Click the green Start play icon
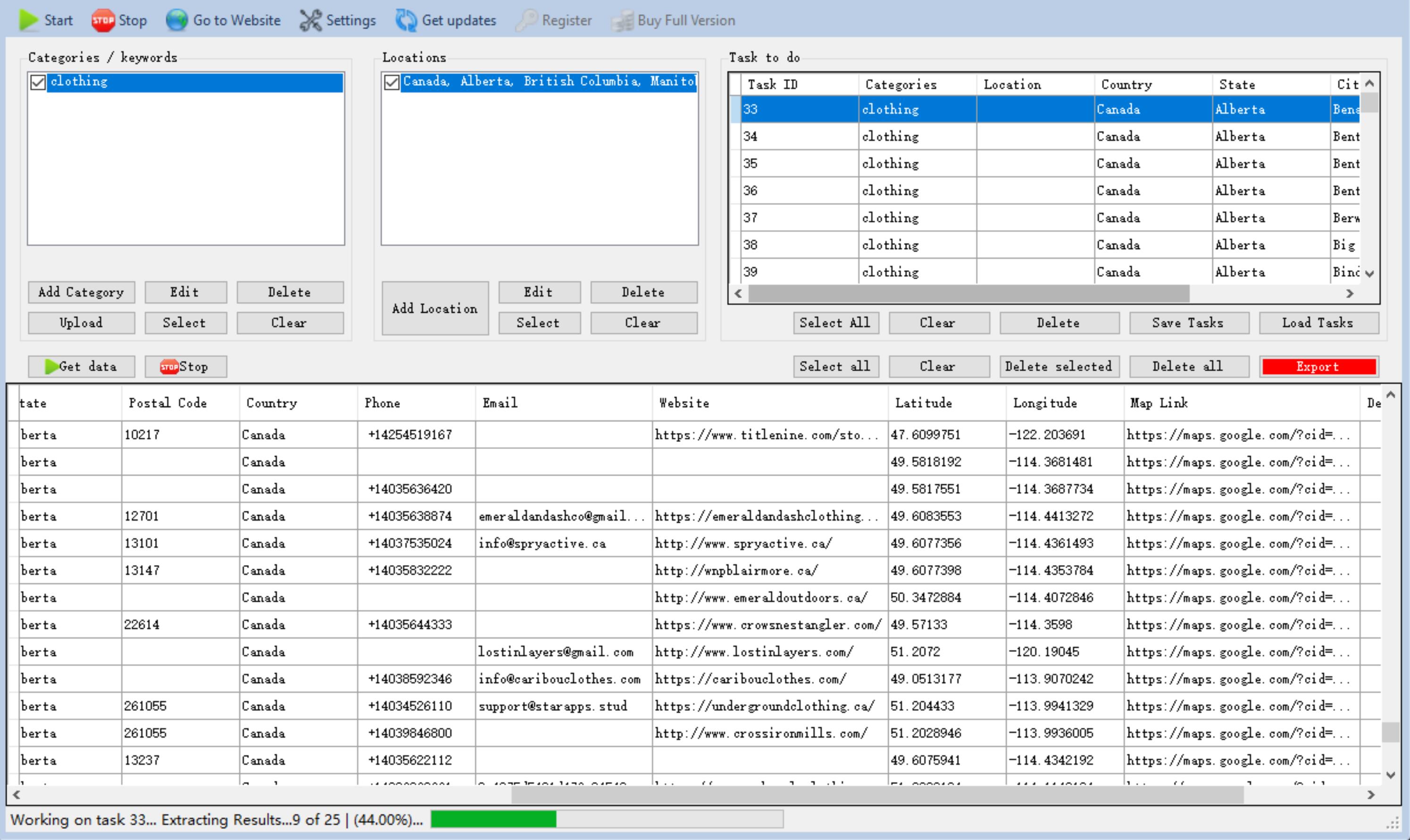 tap(28, 20)
